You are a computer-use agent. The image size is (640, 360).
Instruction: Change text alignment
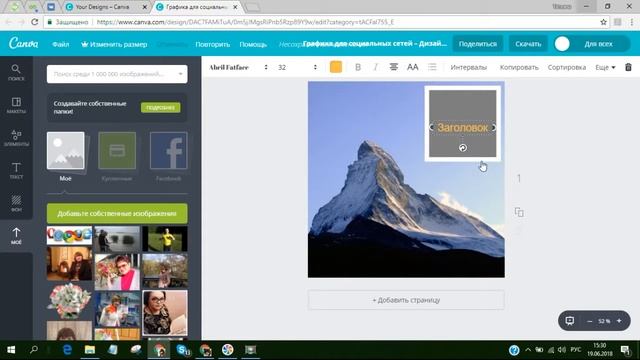click(393, 67)
